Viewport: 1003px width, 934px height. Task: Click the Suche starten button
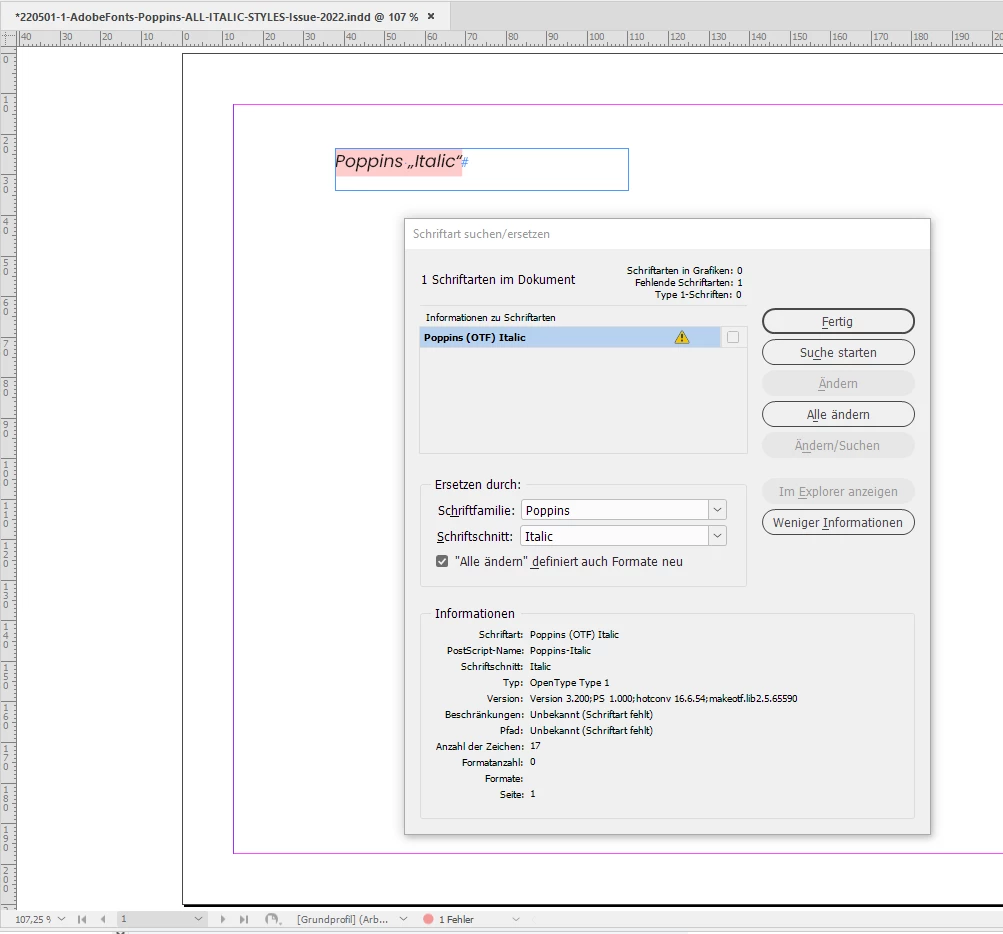click(x=838, y=352)
